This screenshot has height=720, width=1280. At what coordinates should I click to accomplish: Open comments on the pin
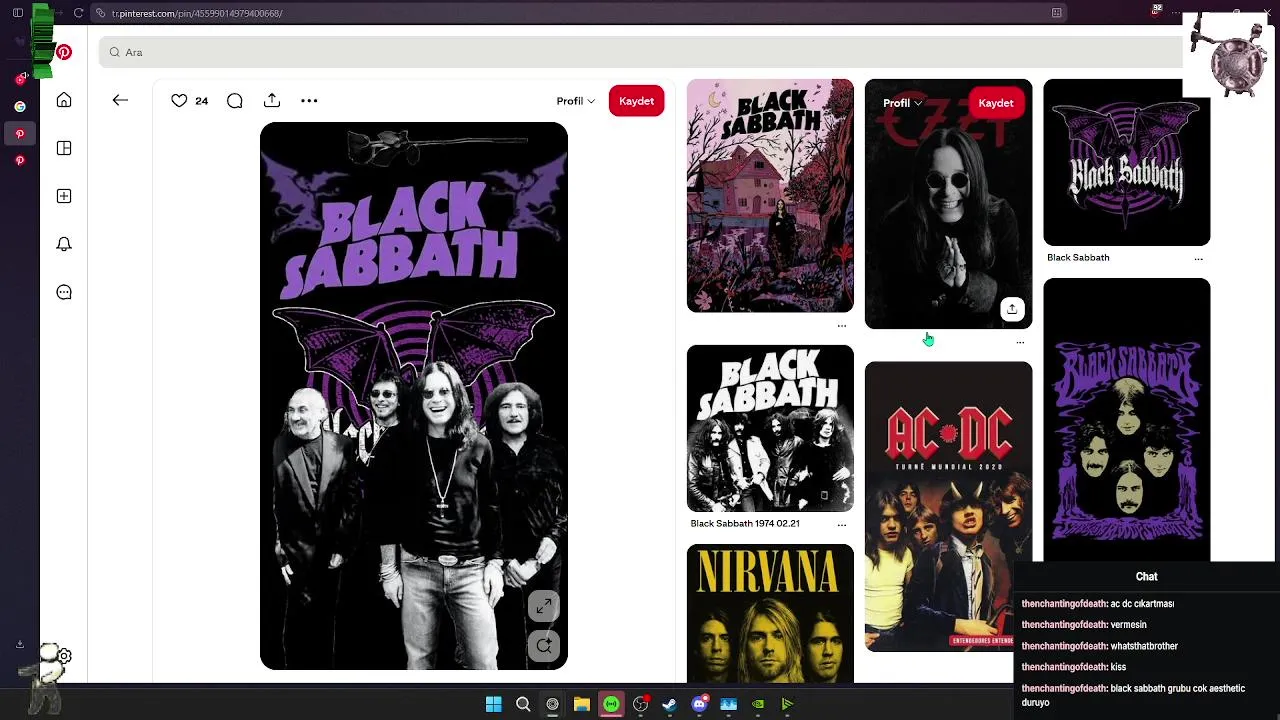(x=235, y=100)
